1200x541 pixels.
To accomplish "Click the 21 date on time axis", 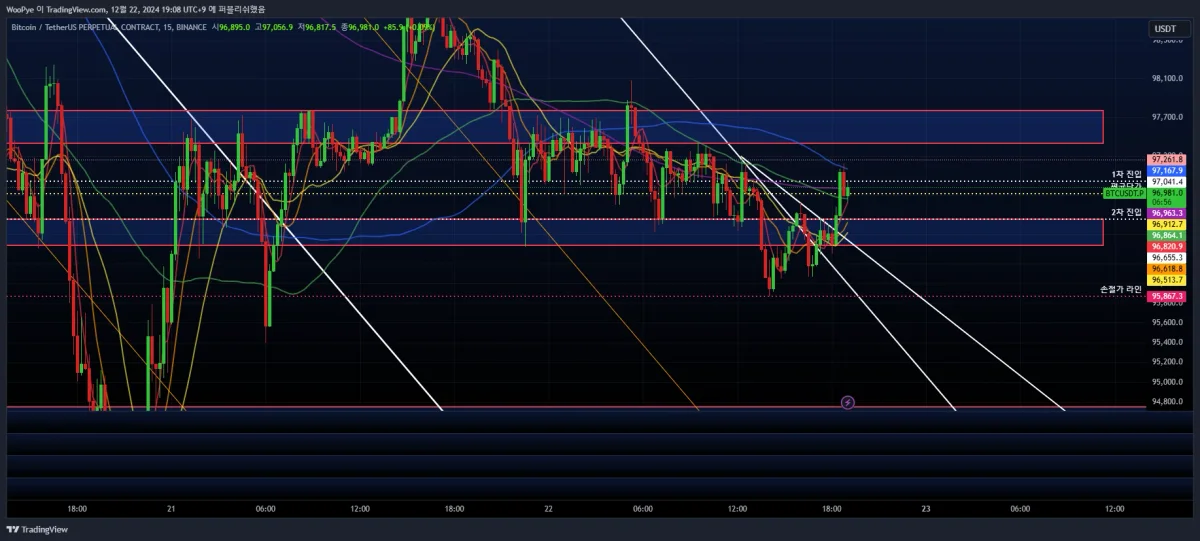I will coord(172,509).
